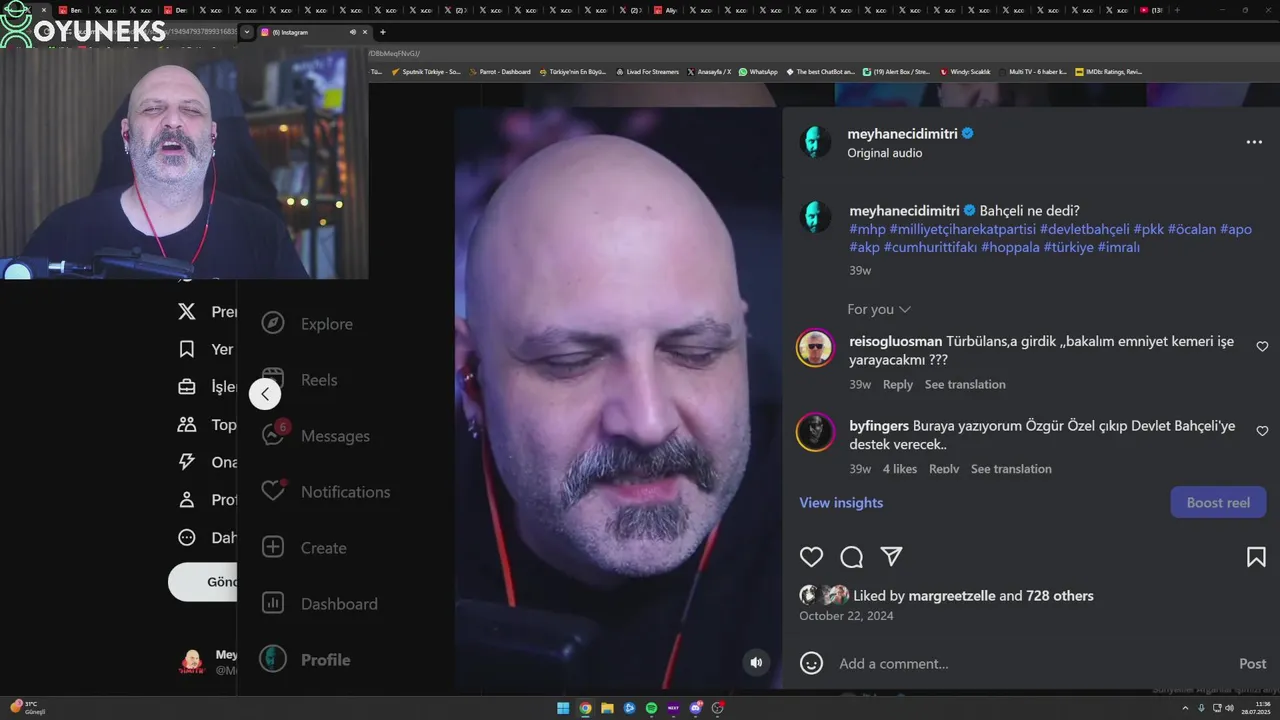The height and width of the screenshot is (720, 1280).
Task: Open Parrot - Dashboard bookmark
Action: [499, 72]
